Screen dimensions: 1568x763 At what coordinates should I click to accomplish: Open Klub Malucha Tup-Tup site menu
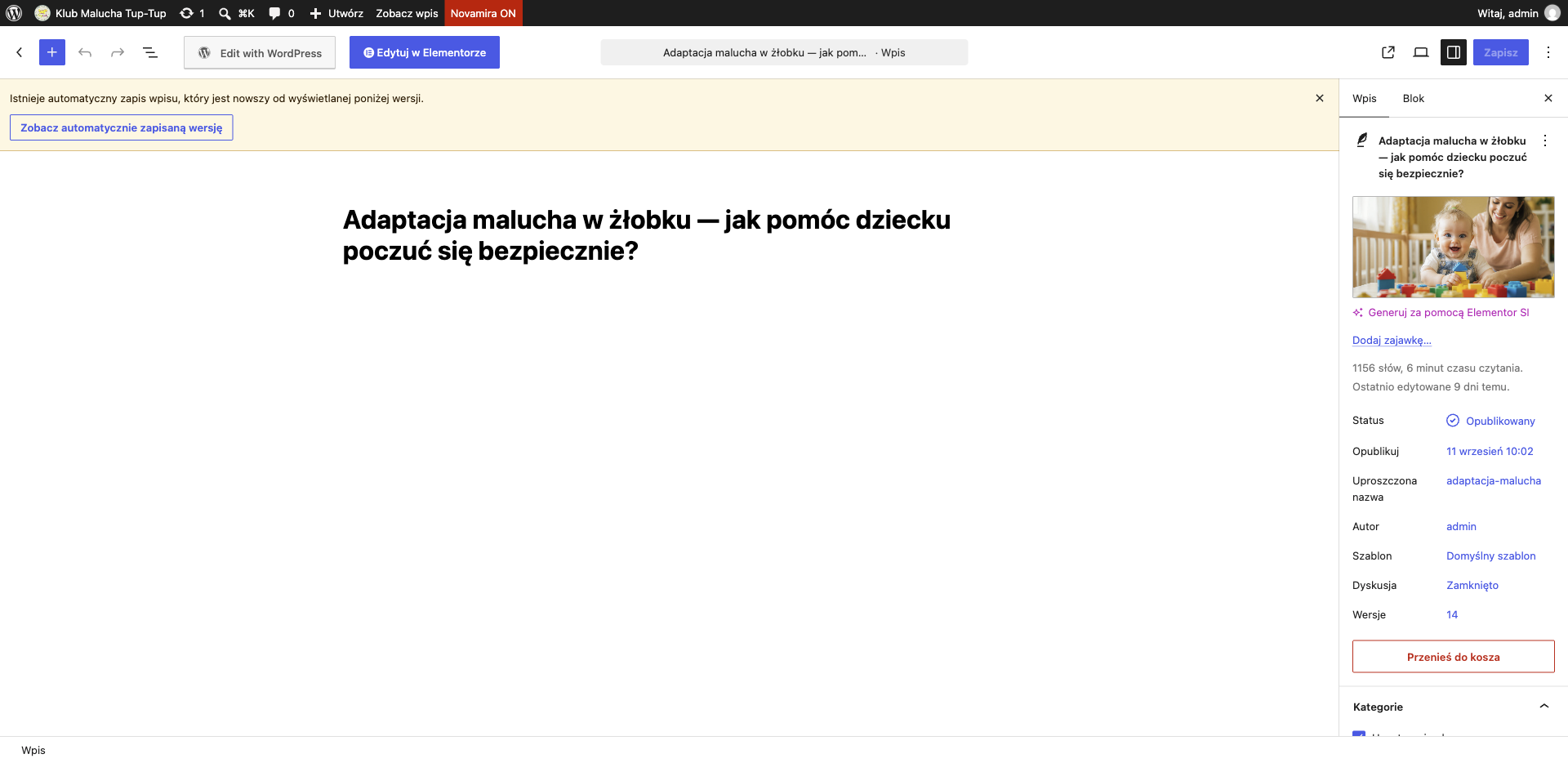tap(101, 13)
